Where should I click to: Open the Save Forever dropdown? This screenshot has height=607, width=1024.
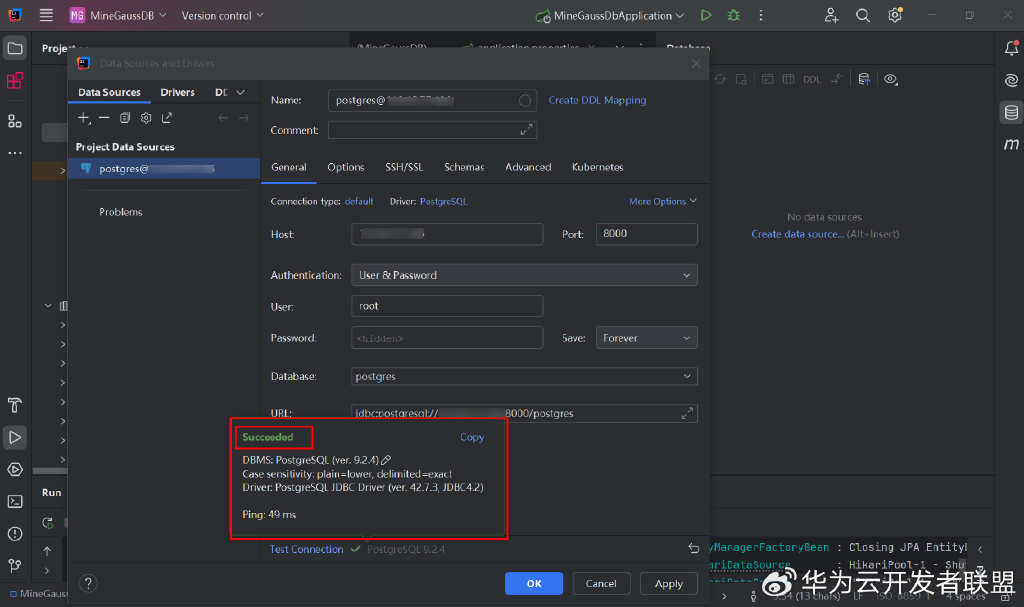click(647, 338)
